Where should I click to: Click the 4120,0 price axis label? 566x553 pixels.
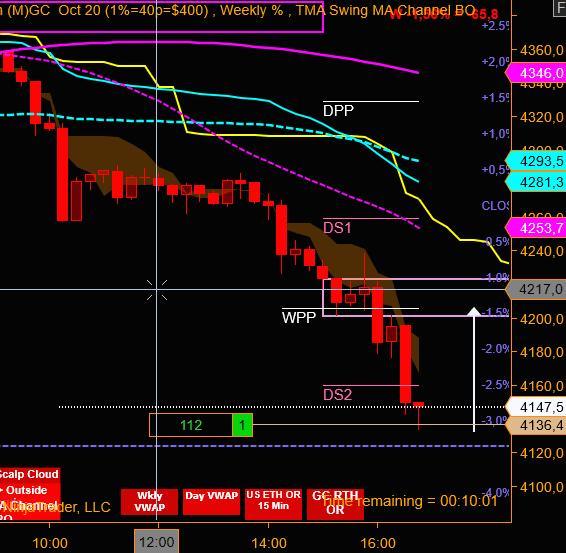(541, 453)
